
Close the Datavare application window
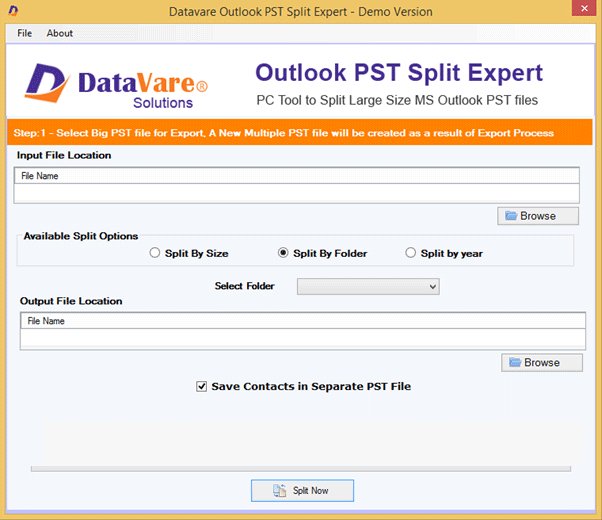click(584, 8)
